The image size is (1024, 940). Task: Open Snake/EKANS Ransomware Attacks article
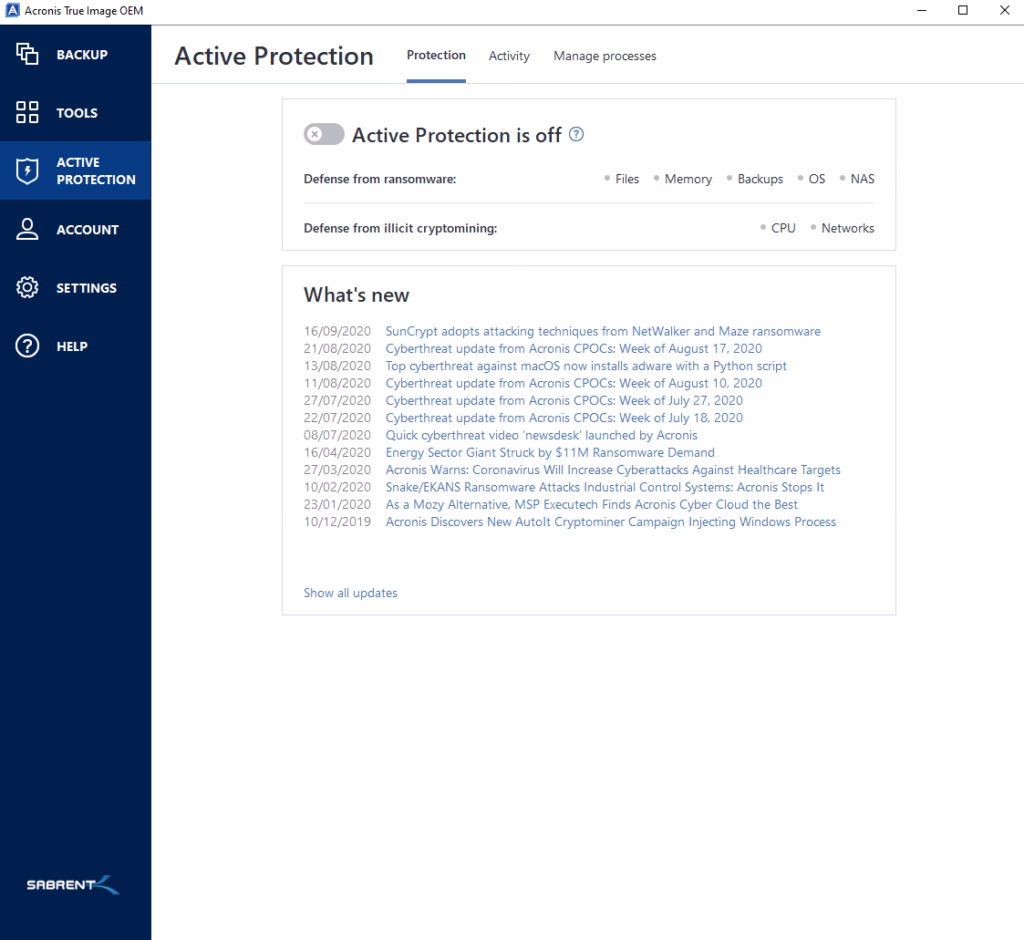click(x=605, y=487)
